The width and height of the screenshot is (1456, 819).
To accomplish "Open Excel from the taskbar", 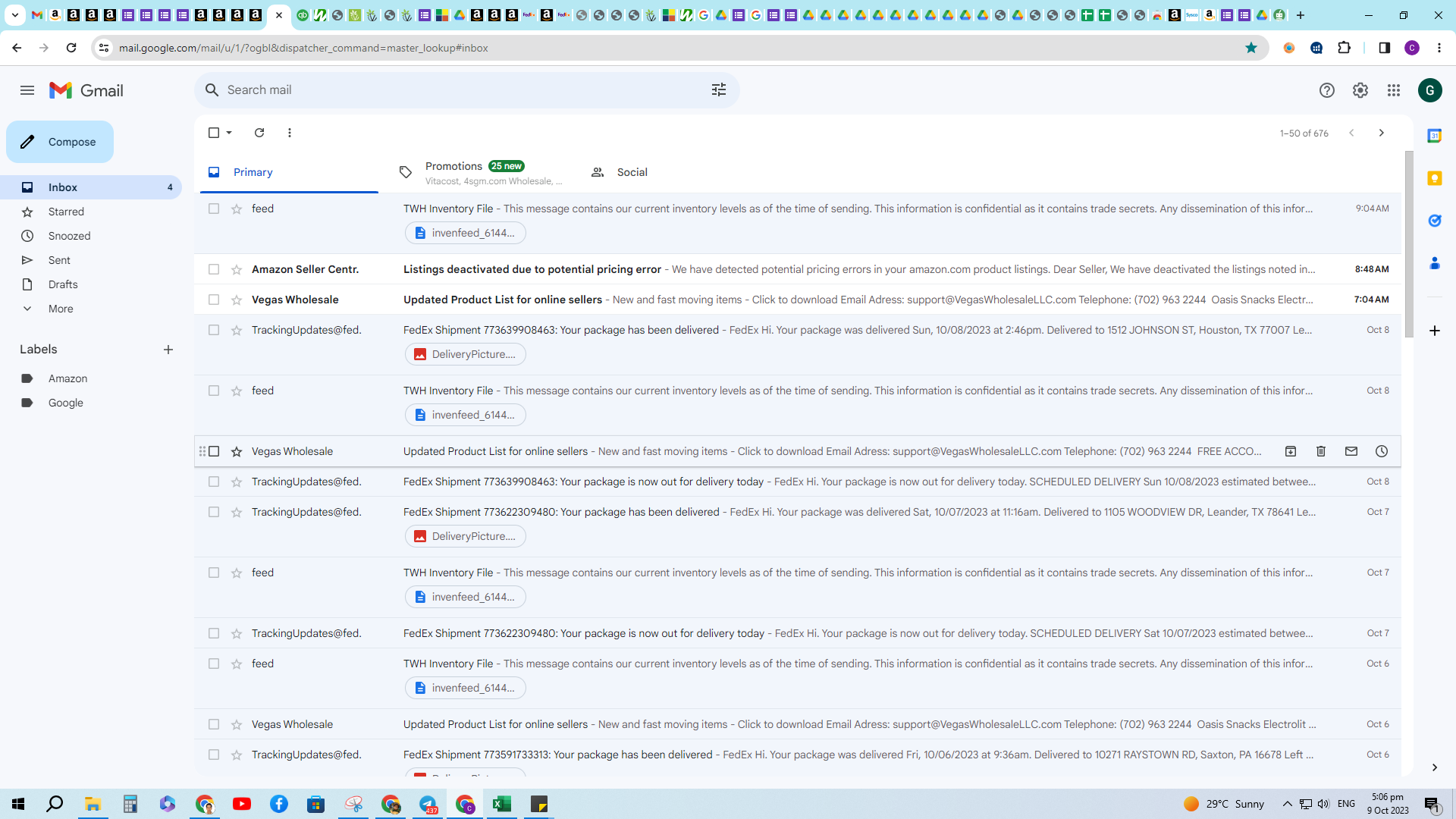I will [x=501, y=804].
